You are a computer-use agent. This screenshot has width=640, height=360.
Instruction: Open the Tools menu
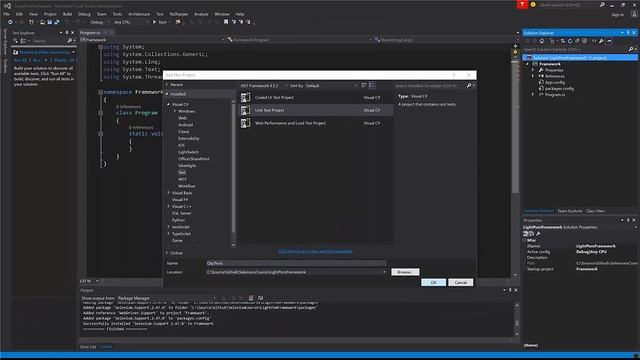tap(117, 14)
